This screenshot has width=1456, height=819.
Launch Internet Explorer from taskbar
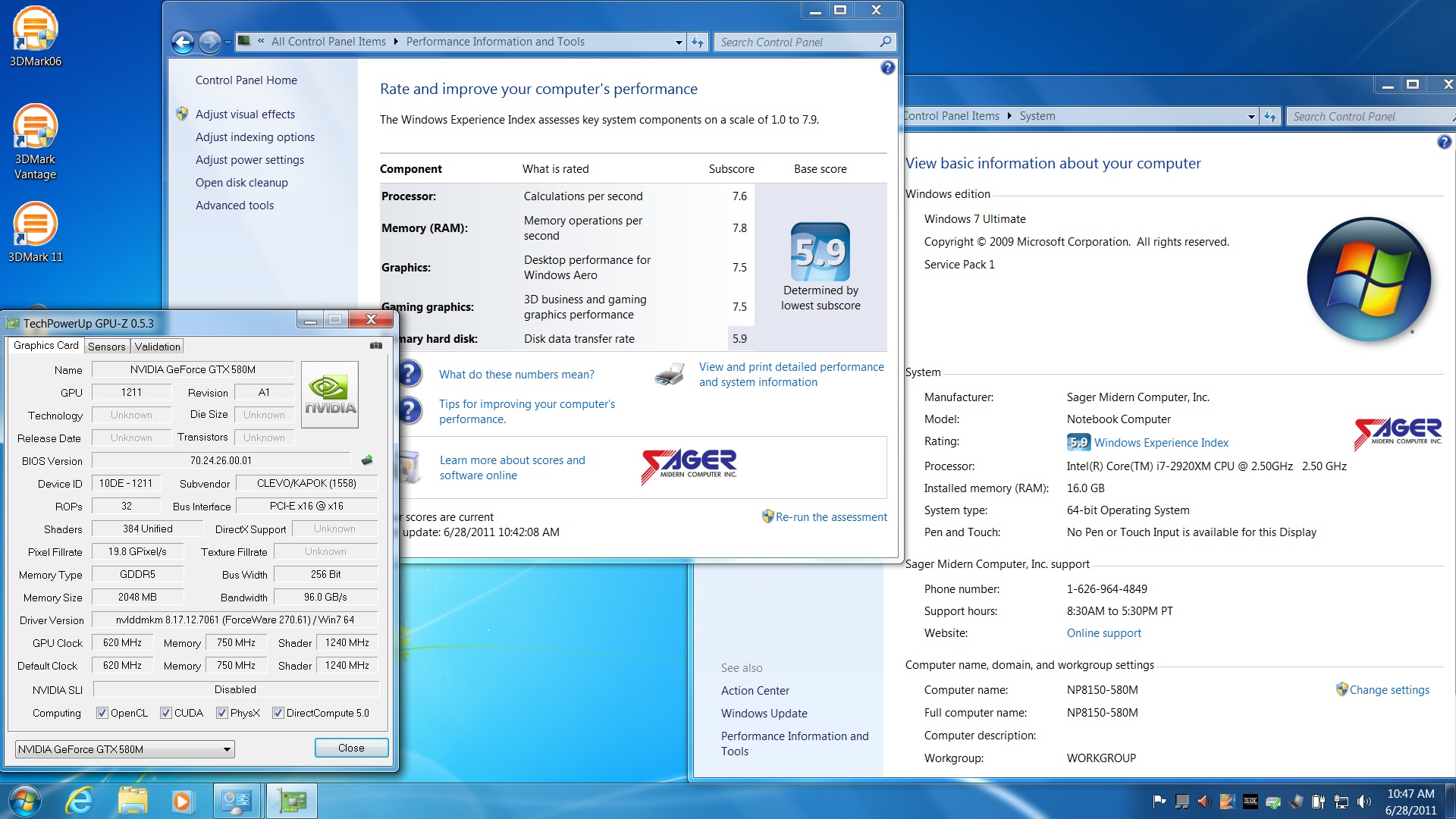point(80,801)
